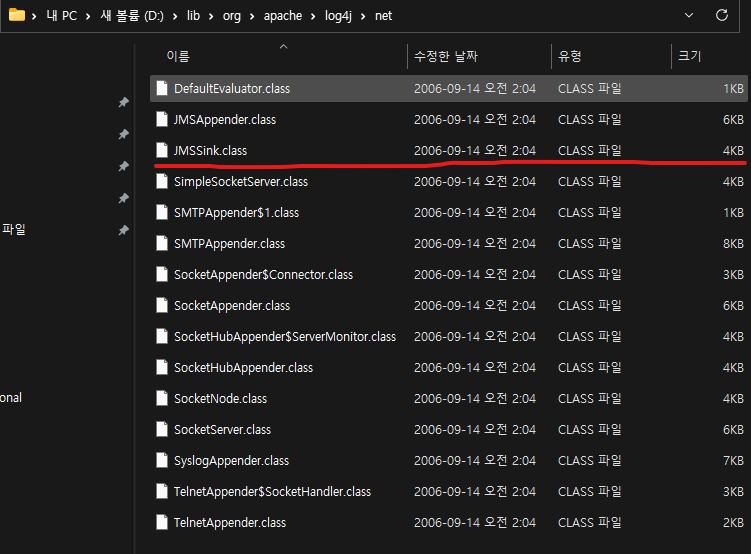Select SocketNode.class file icon

[x=162, y=398]
